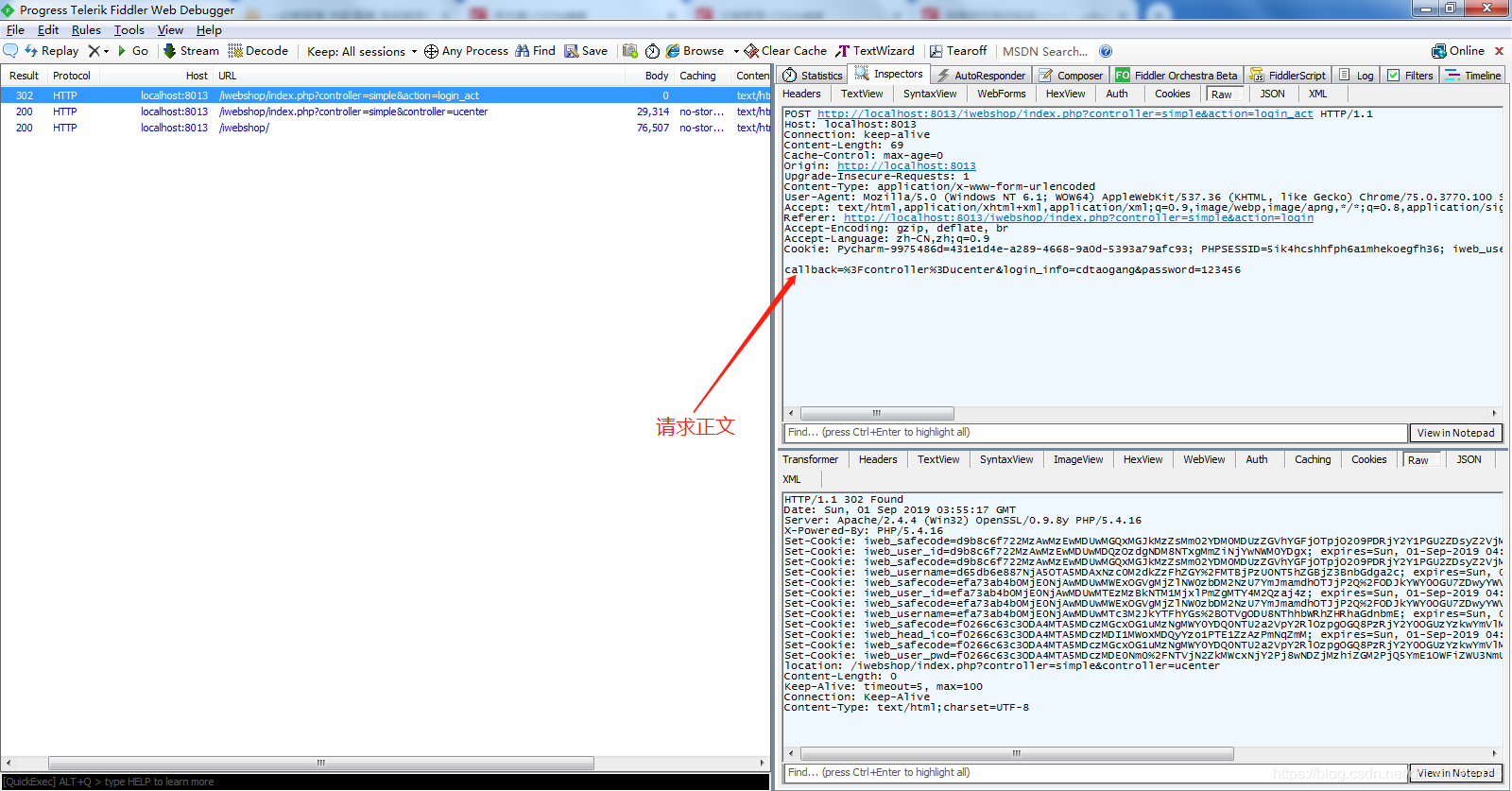Open the Edit menu
The height and width of the screenshot is (791, 1512).
tap(48, 29)
